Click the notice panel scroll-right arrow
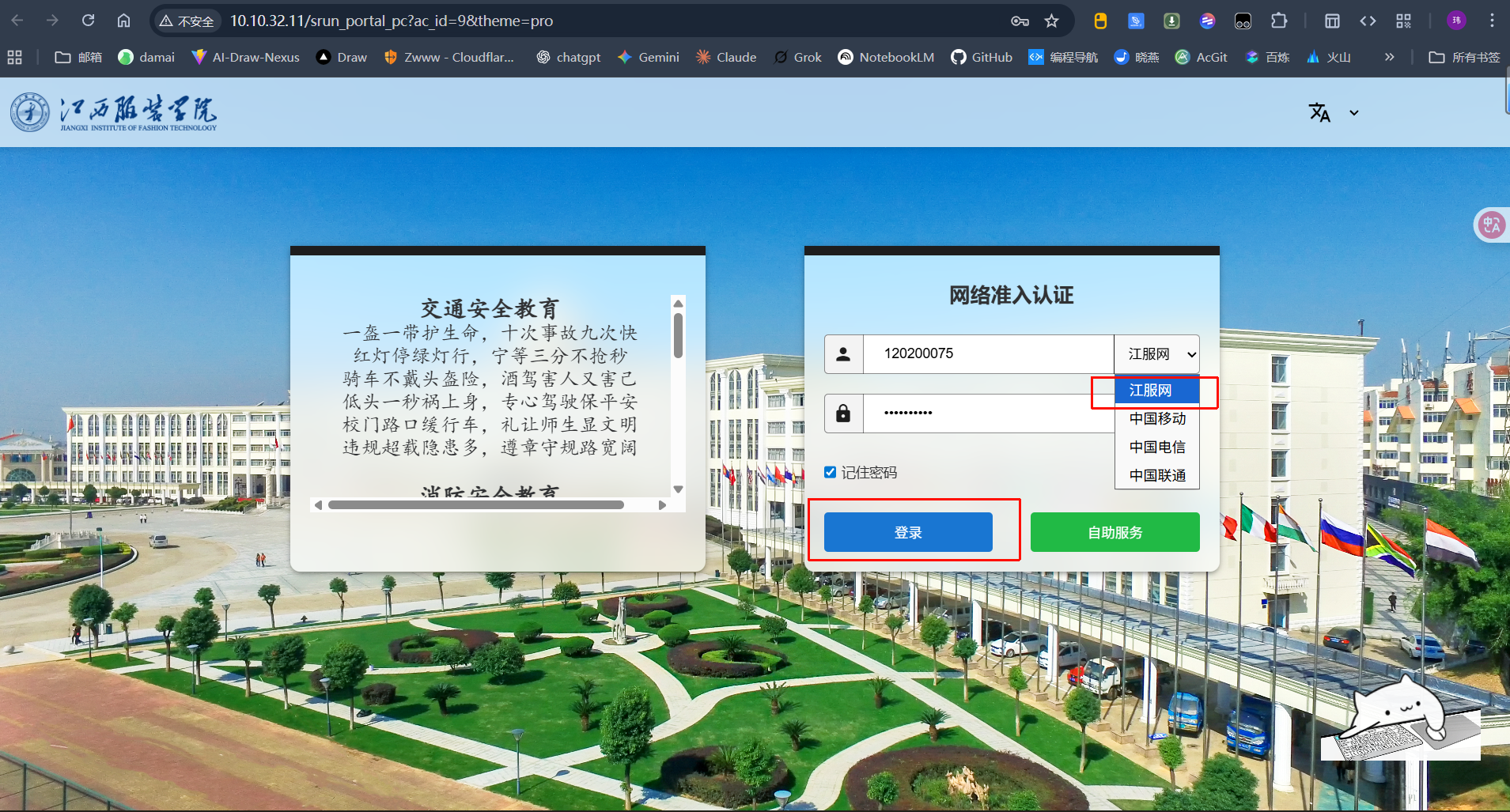 pos(662,505)
